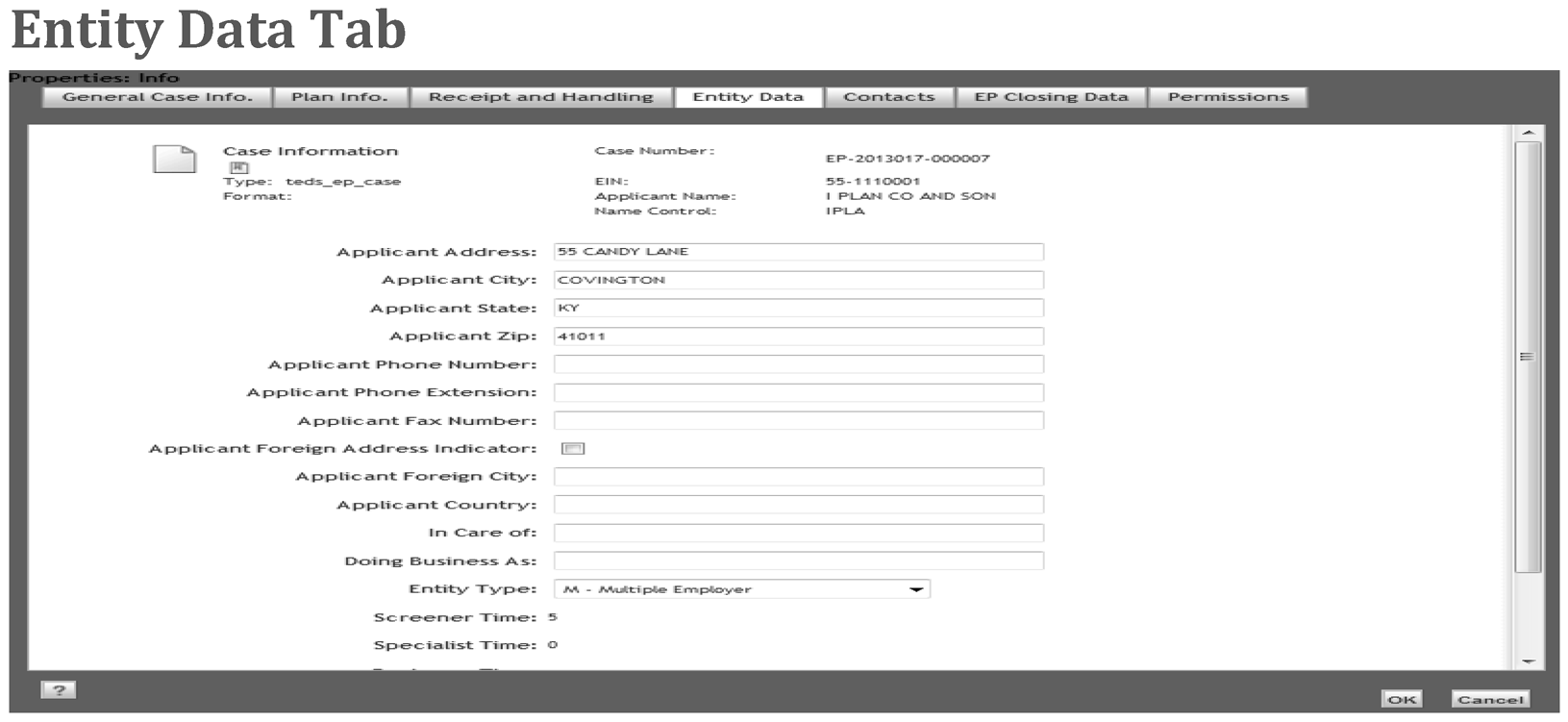Click the vertical scrollbar thumb

pos(1527,357)
